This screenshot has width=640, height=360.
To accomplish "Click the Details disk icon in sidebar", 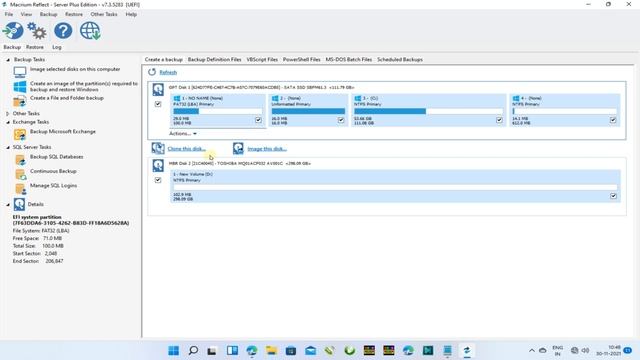I will coord(19,204).
